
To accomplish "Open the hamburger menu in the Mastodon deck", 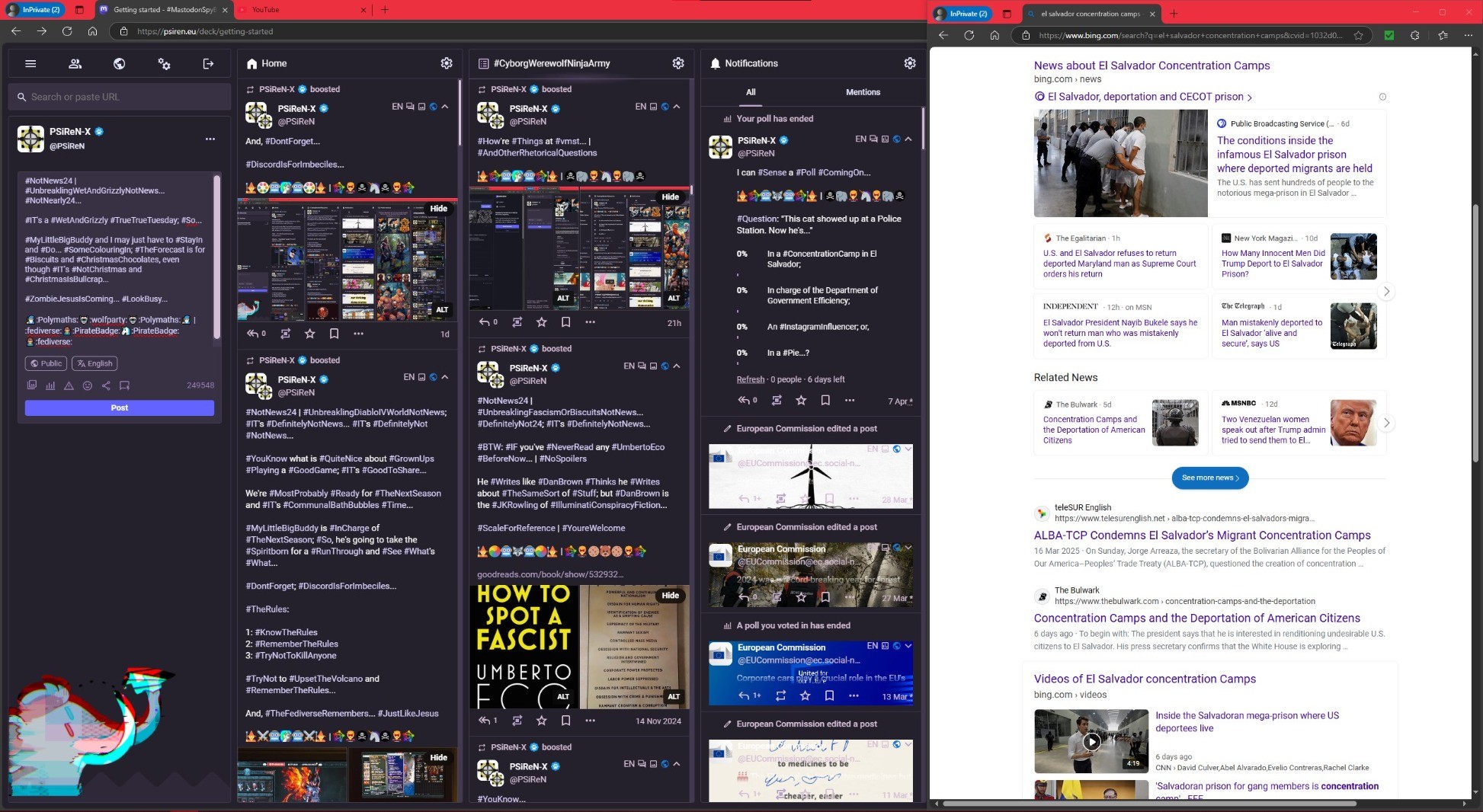I will click(30, 64).
